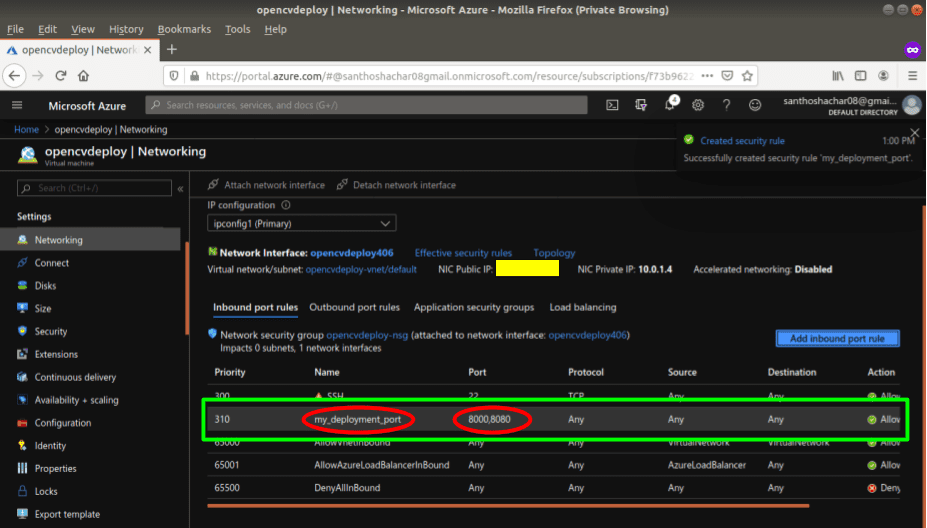Click IP configuration info icon
This screenshot has width=927, height=528.
(x=286, y=205)
